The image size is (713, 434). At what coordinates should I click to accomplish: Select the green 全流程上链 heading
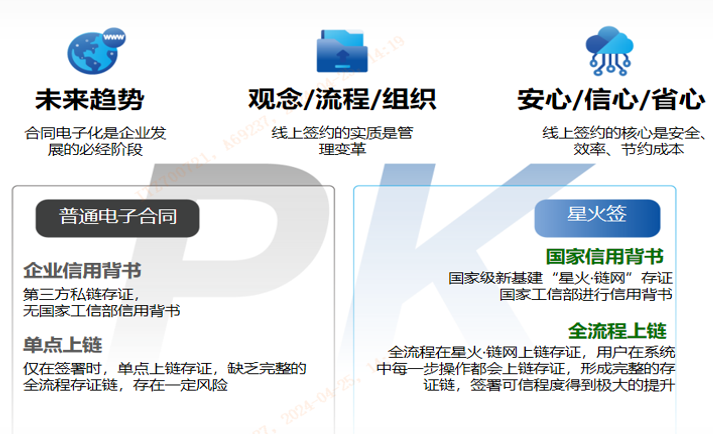click(617, 331)
